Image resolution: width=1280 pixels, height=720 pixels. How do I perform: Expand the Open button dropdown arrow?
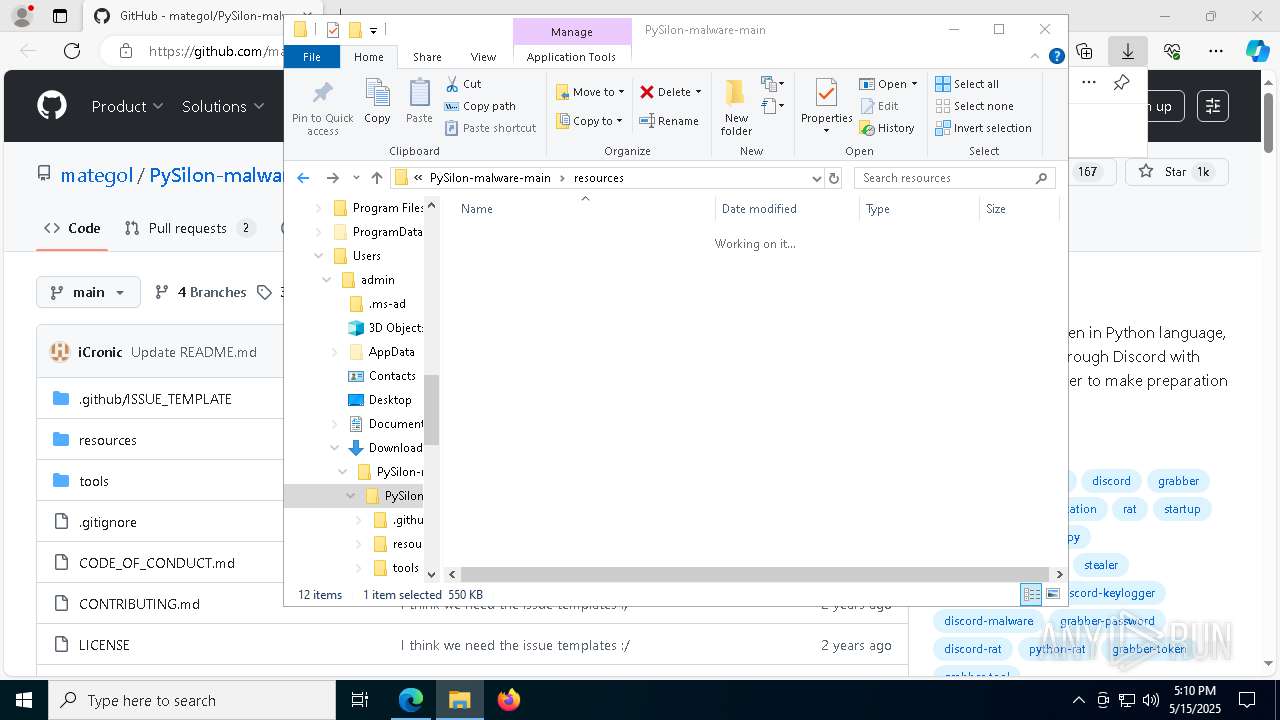coord(914,84)
